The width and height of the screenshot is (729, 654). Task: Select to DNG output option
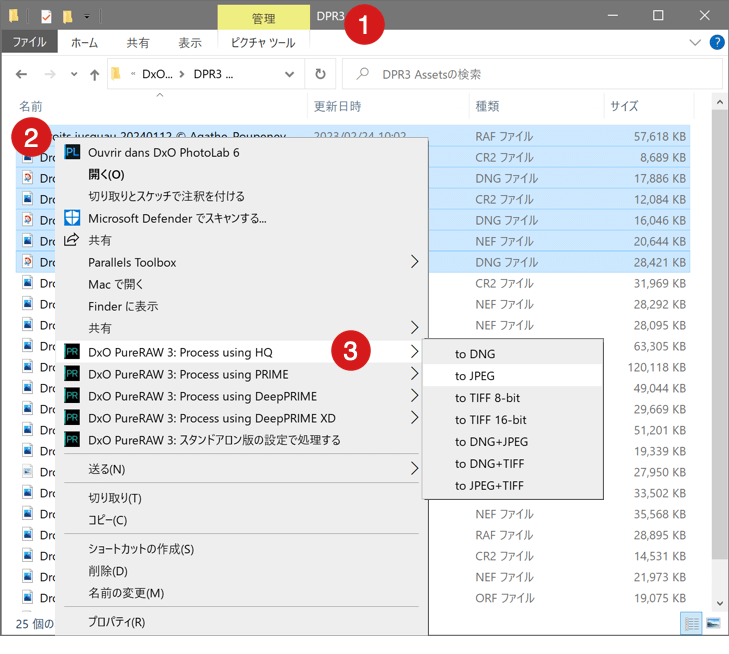[x=513, y=354]
